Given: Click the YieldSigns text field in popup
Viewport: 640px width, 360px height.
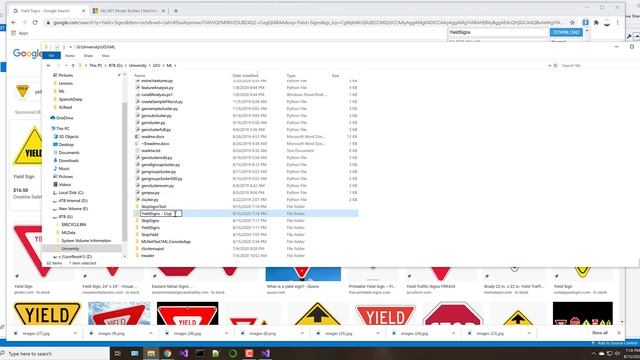Looking at the screenshot, I should point(498,32).
